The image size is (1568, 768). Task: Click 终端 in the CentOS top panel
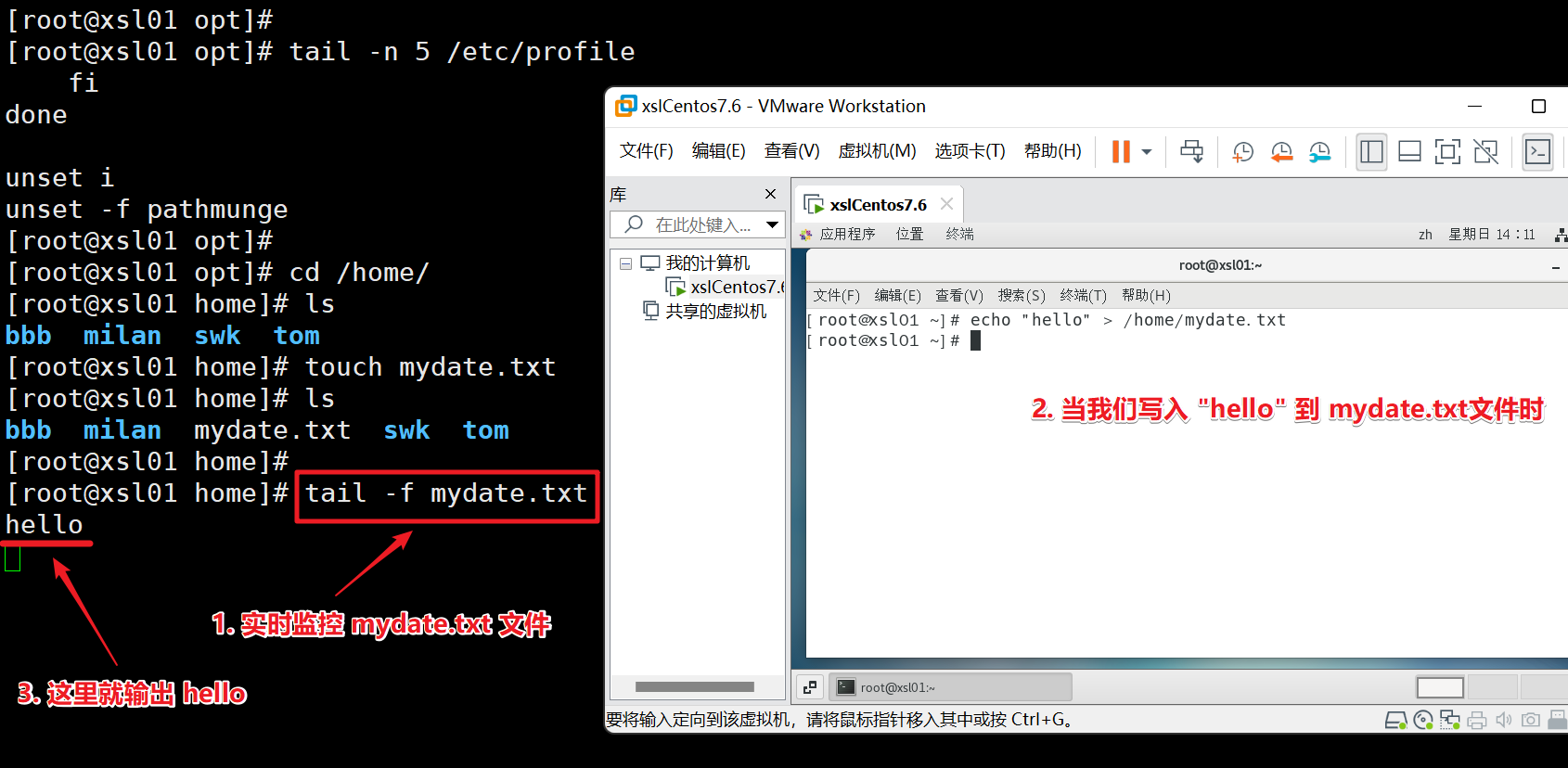(x=960, y=235)
